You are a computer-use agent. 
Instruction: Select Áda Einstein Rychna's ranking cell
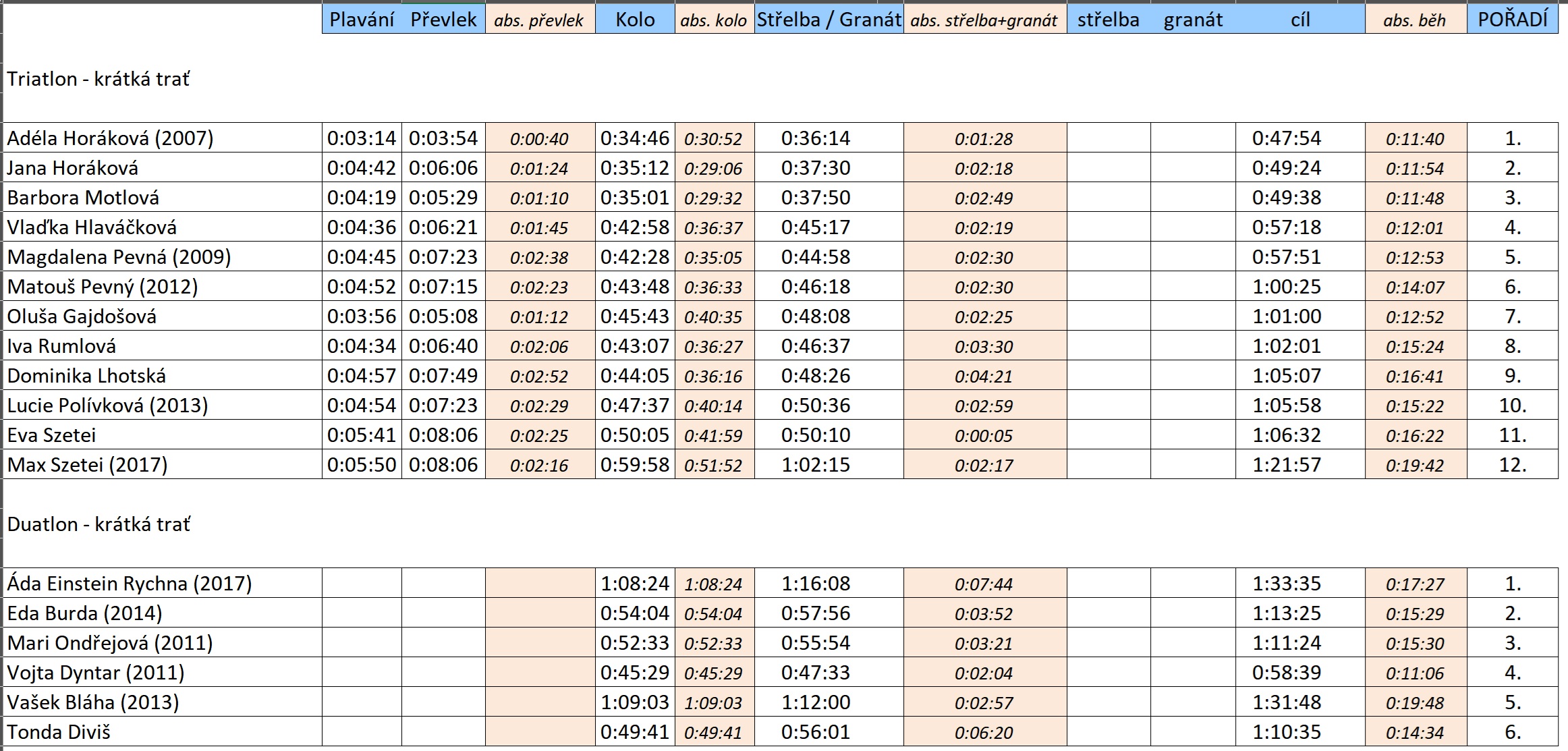(1512, 584)
